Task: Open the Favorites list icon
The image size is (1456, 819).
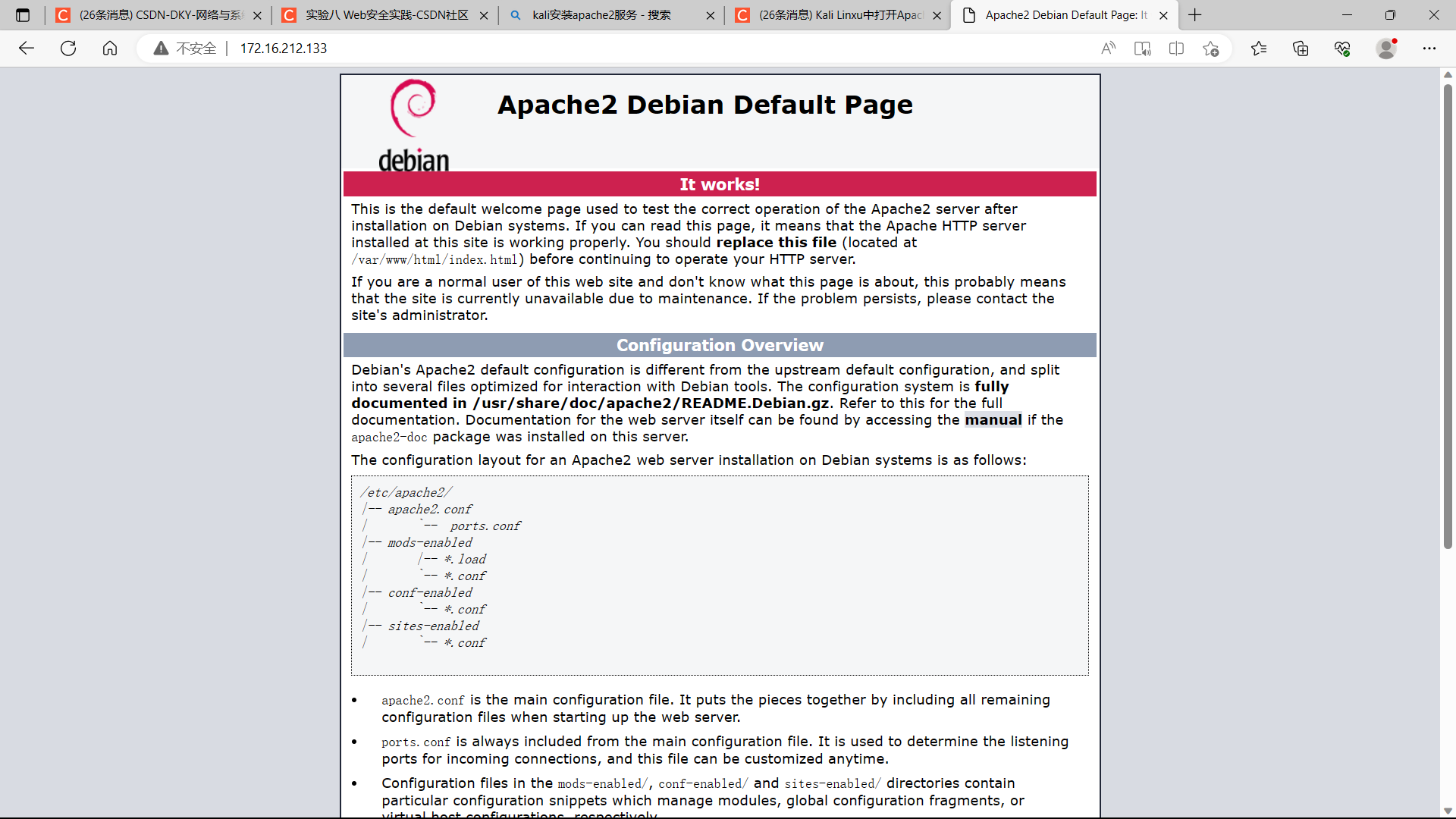Action: pos(1259,49)
